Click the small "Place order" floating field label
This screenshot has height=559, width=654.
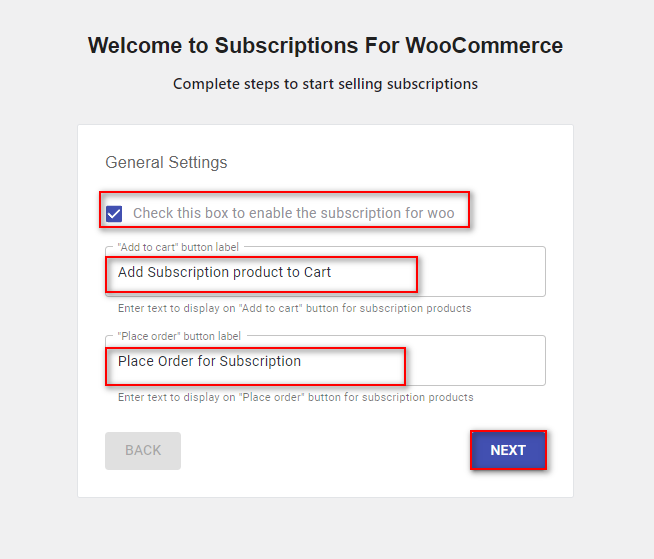(179, 335)
